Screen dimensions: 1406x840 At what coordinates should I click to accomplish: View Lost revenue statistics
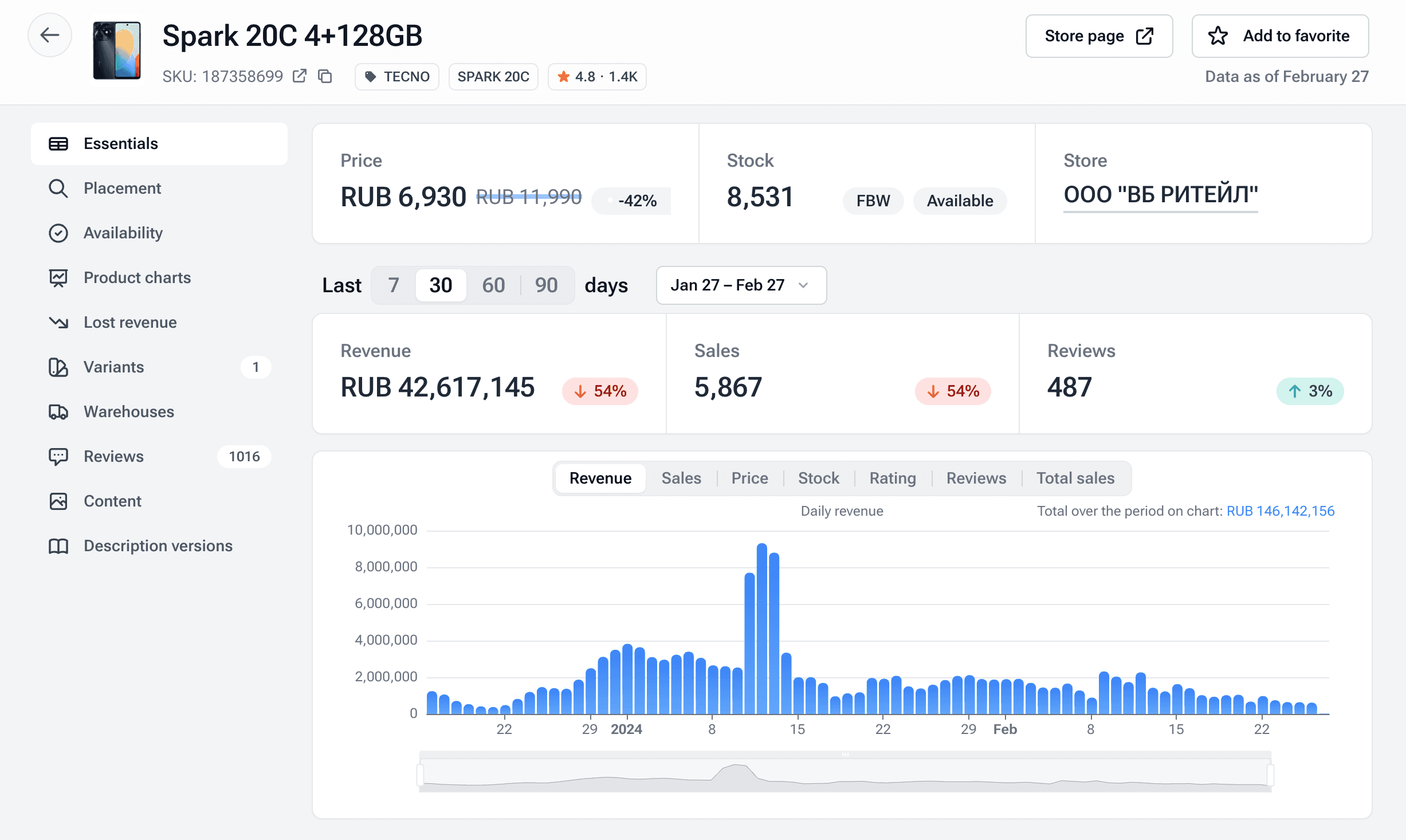130,322
